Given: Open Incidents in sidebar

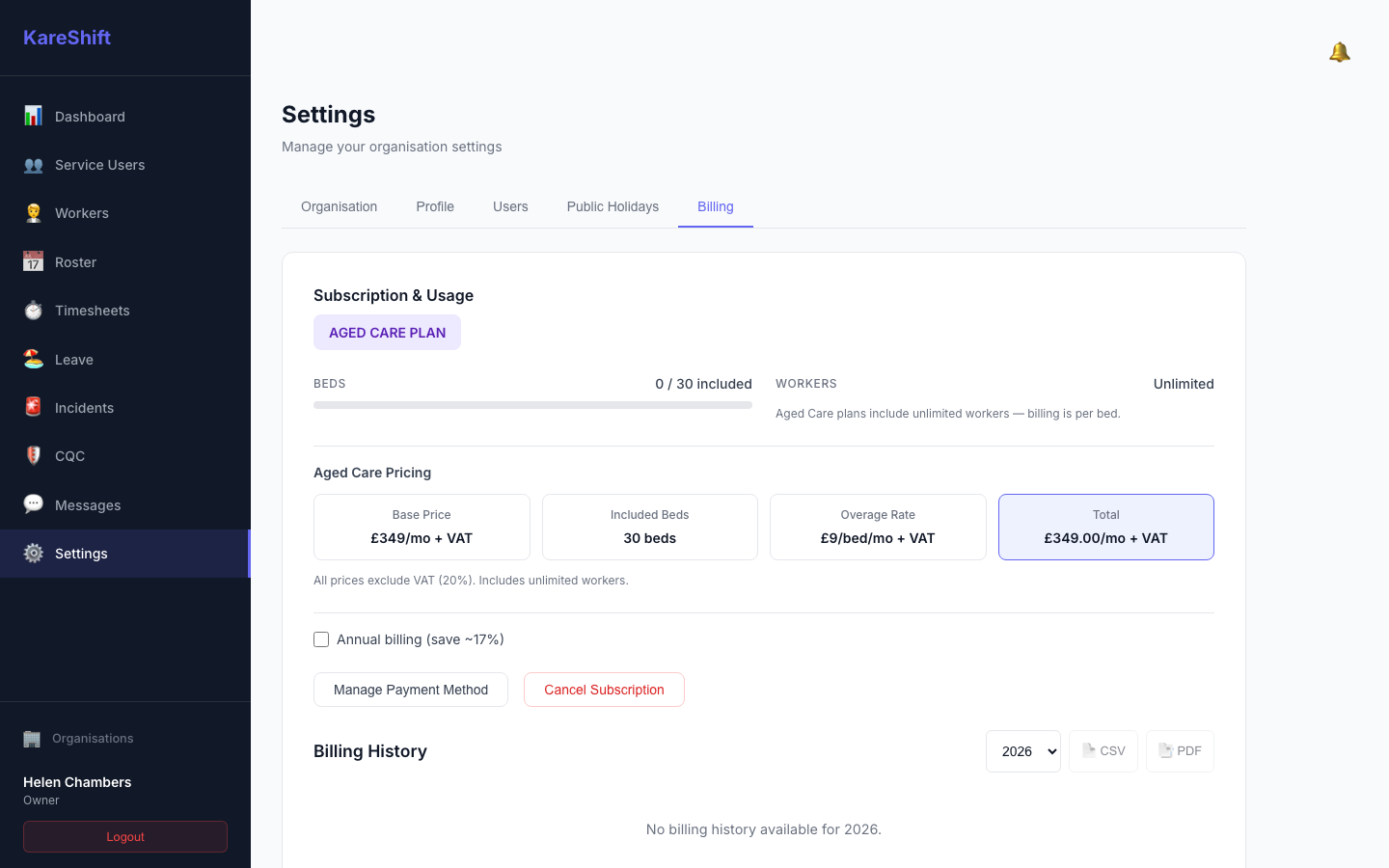Looking at the screenshot, I should coord(125,407).
